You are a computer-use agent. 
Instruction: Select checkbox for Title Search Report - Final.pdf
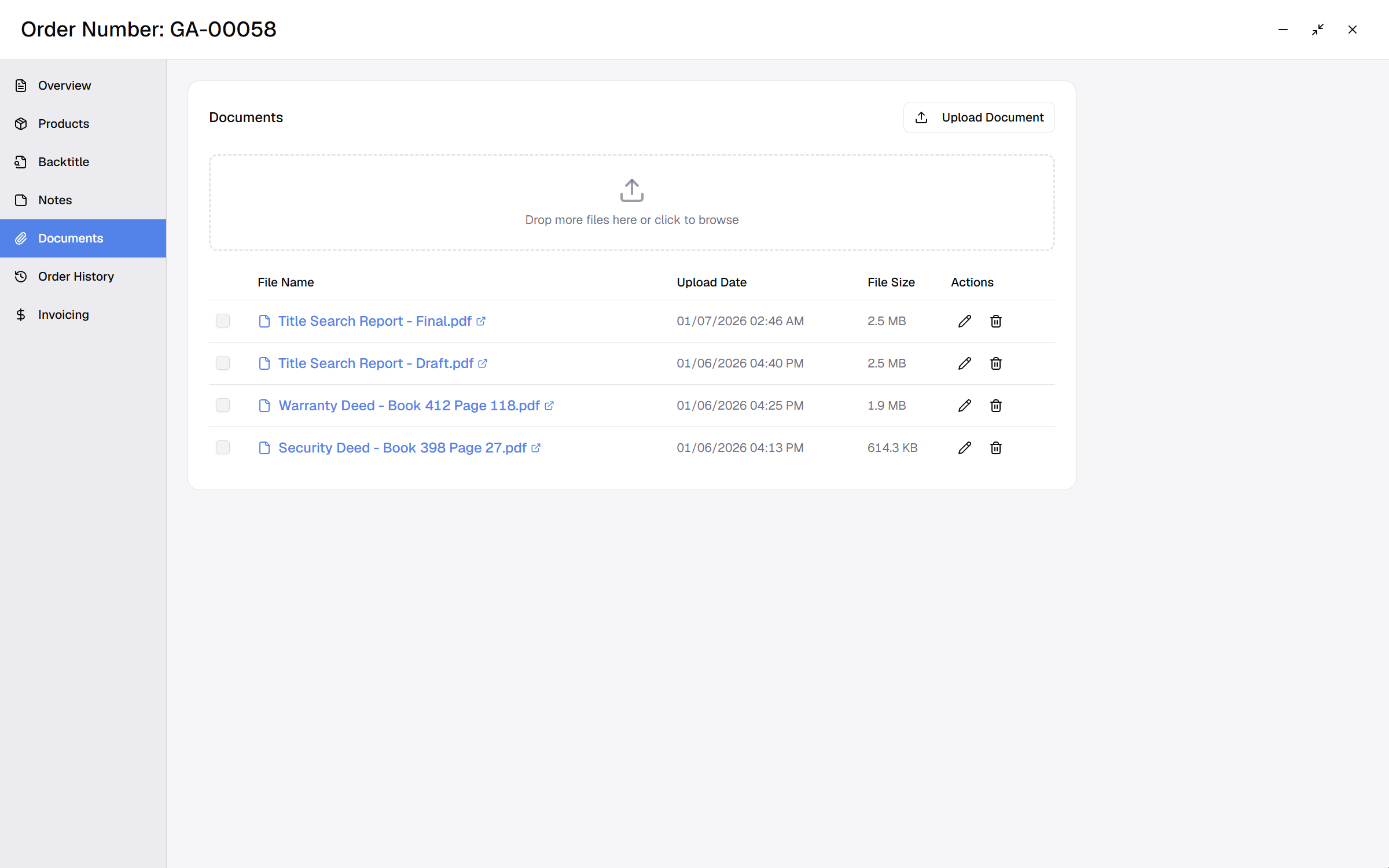(223, 321)
